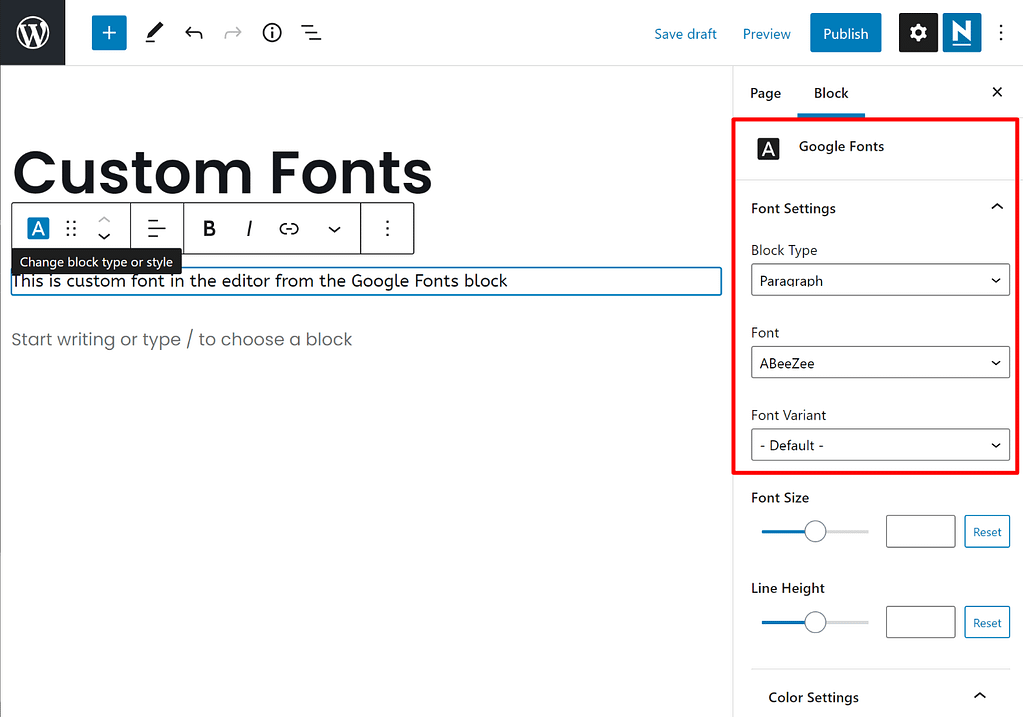This screenshot has width=1023, height=717.
Task: Insert a link using the link icon
Action: pos(288,228)
